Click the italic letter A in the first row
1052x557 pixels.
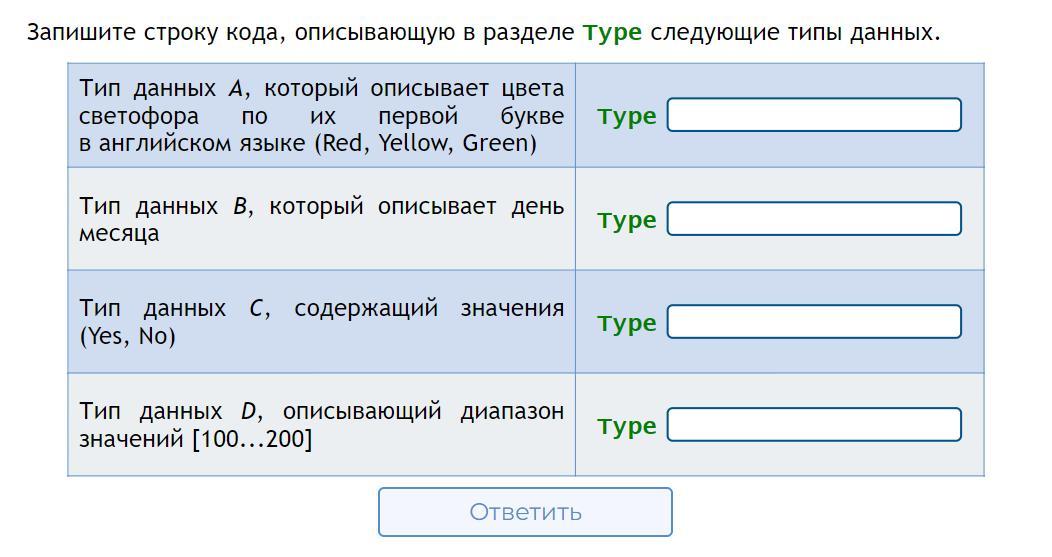pos(236,89)
